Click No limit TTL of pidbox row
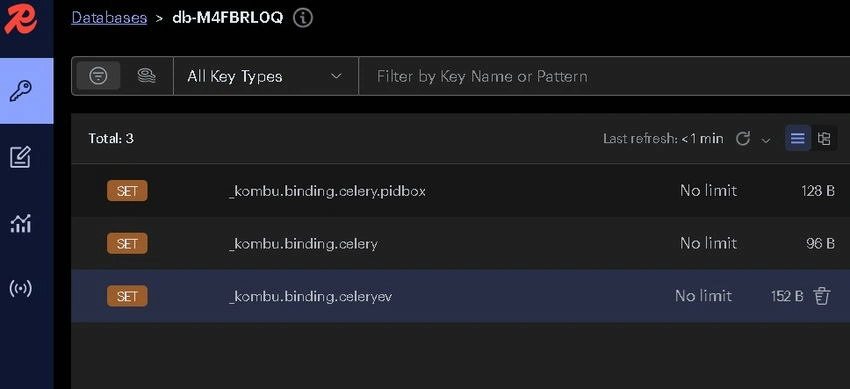The width and height of the screenshot is (850, 389). click(x=709, y=191)
